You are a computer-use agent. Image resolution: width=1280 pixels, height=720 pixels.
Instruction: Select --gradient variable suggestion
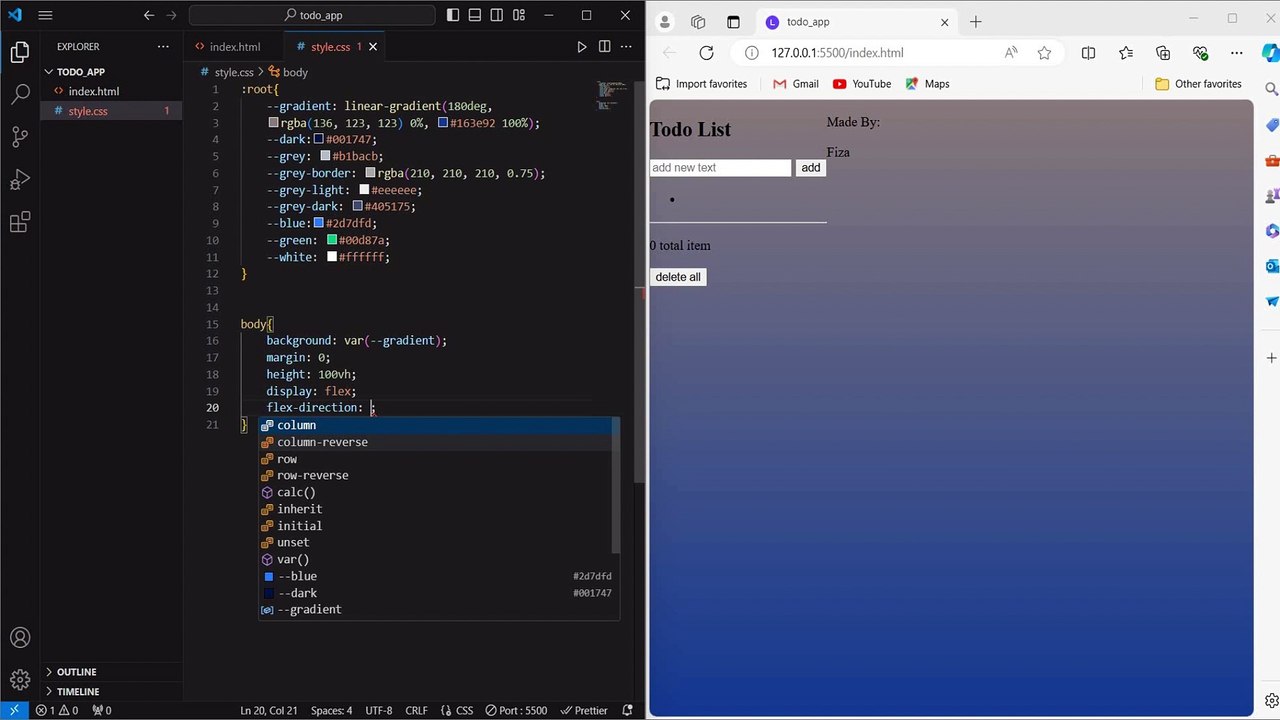[x=439, y=609]
